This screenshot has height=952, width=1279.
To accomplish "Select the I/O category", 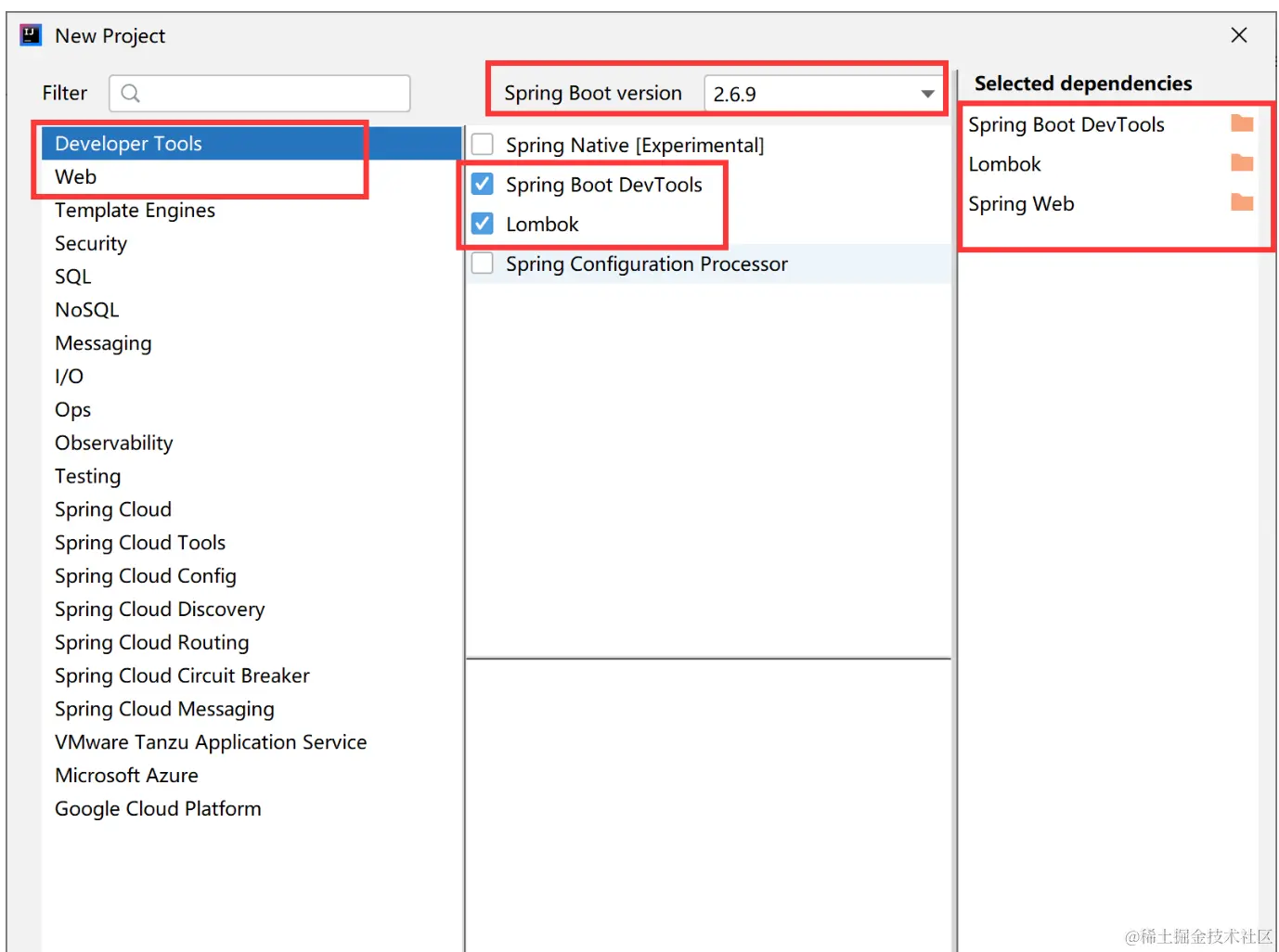I will point(252,377).
